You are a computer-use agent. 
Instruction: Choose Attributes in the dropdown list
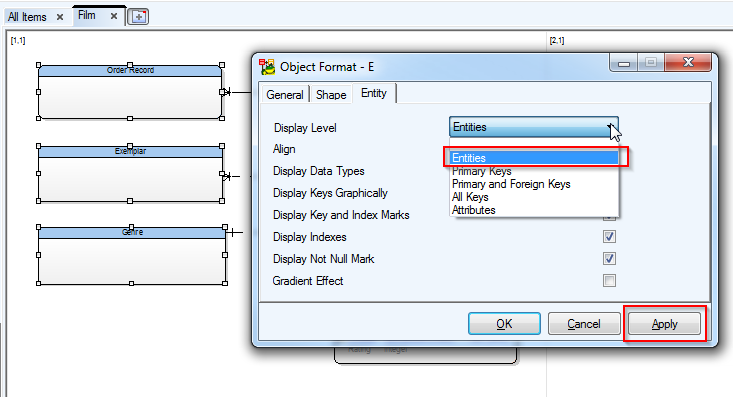pos(534,210)
